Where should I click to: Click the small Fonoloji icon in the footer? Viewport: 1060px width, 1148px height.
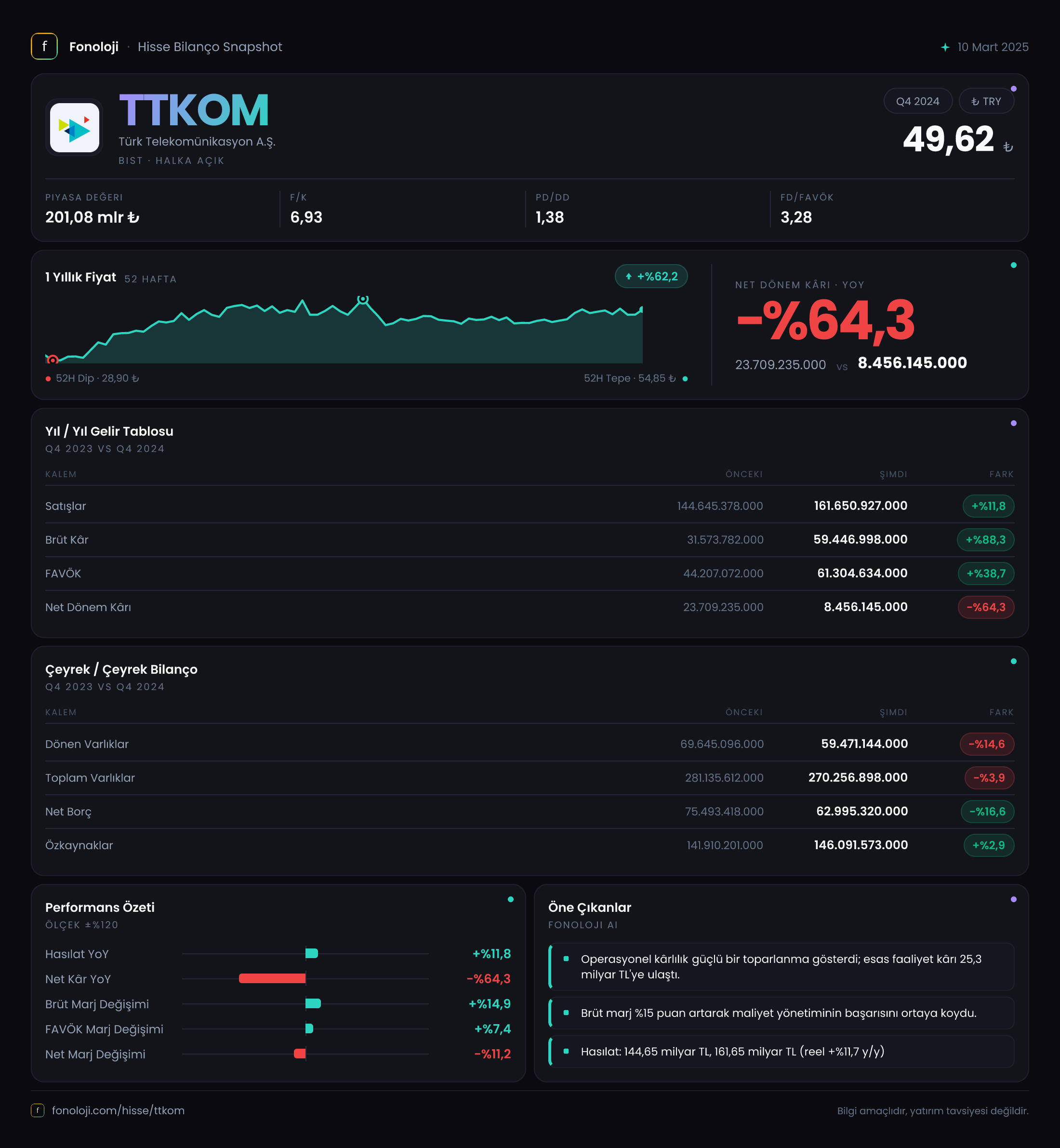pos(37,1110)
